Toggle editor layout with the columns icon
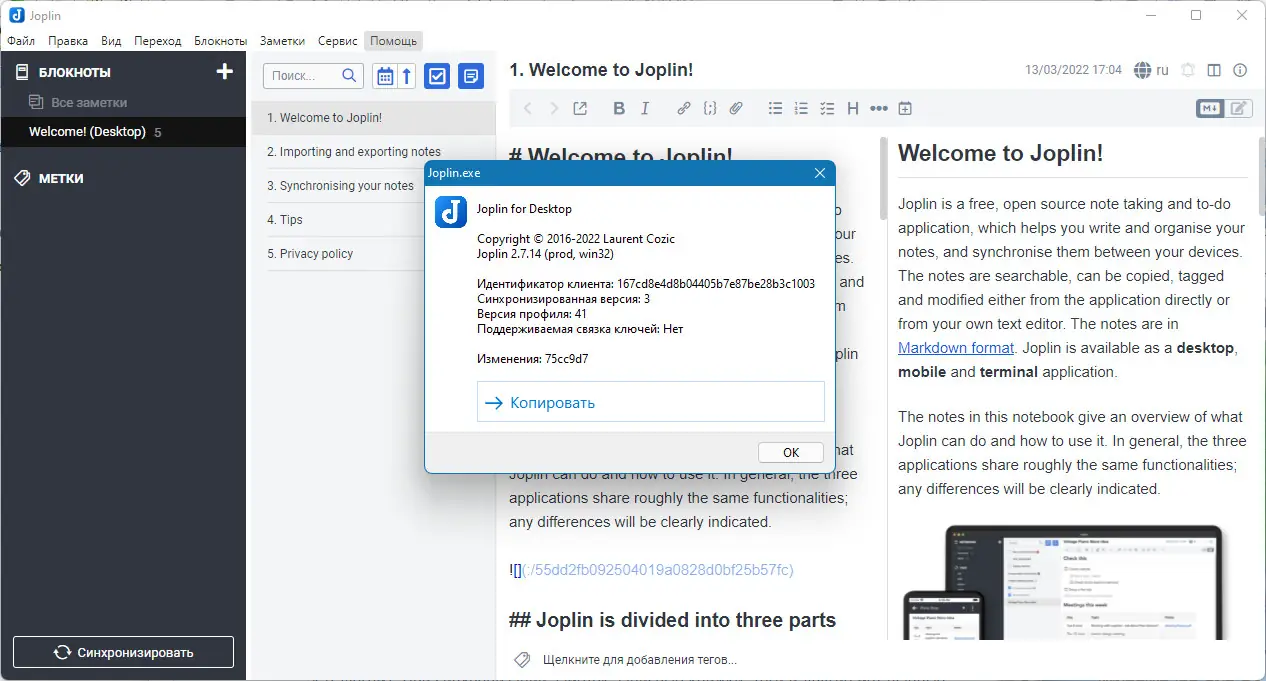 point(1214,71)
